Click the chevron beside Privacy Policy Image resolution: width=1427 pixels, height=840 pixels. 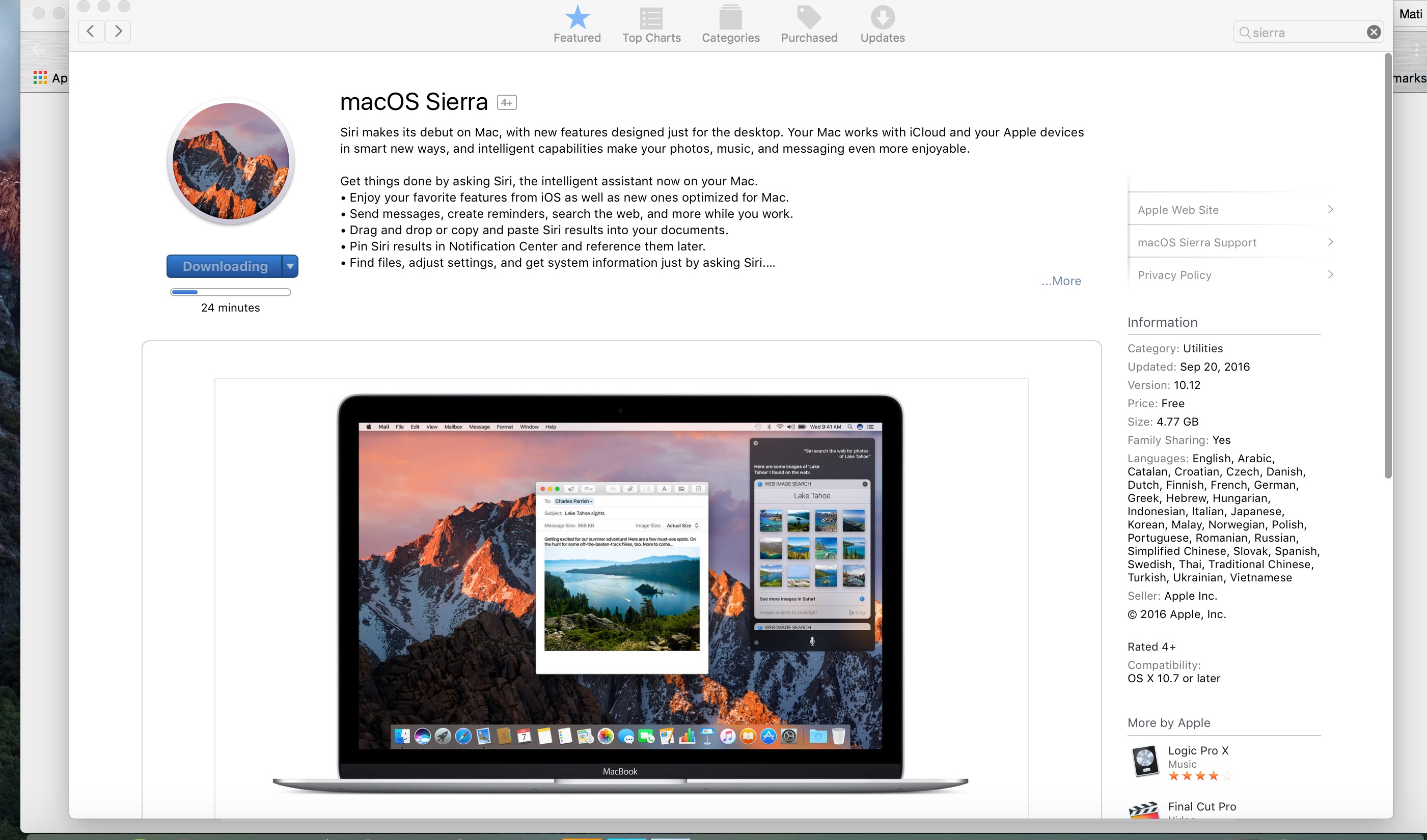point(1330,274)
